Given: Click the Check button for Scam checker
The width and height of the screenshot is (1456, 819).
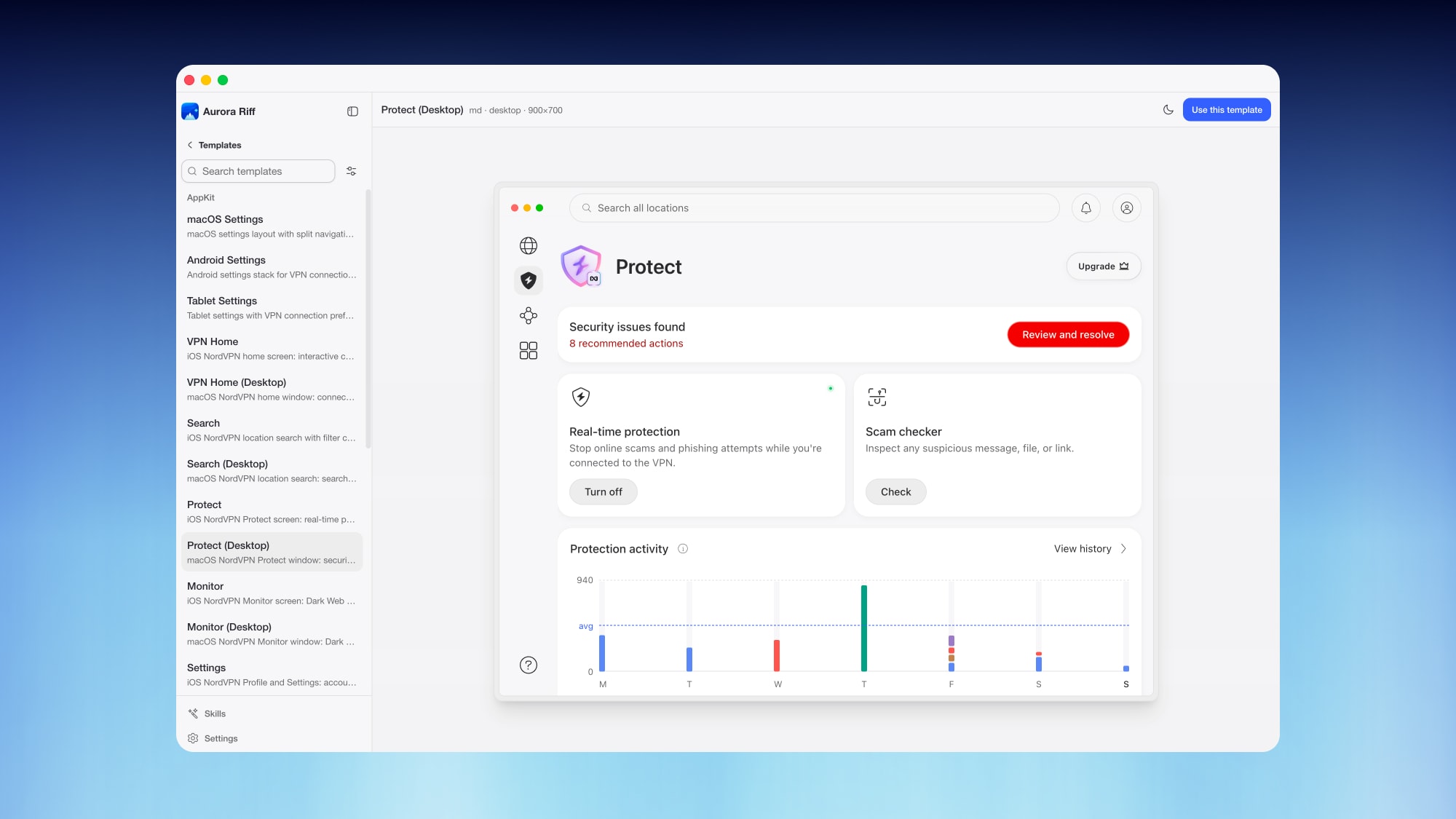Looking at the screenshot, I should [895, 492].
